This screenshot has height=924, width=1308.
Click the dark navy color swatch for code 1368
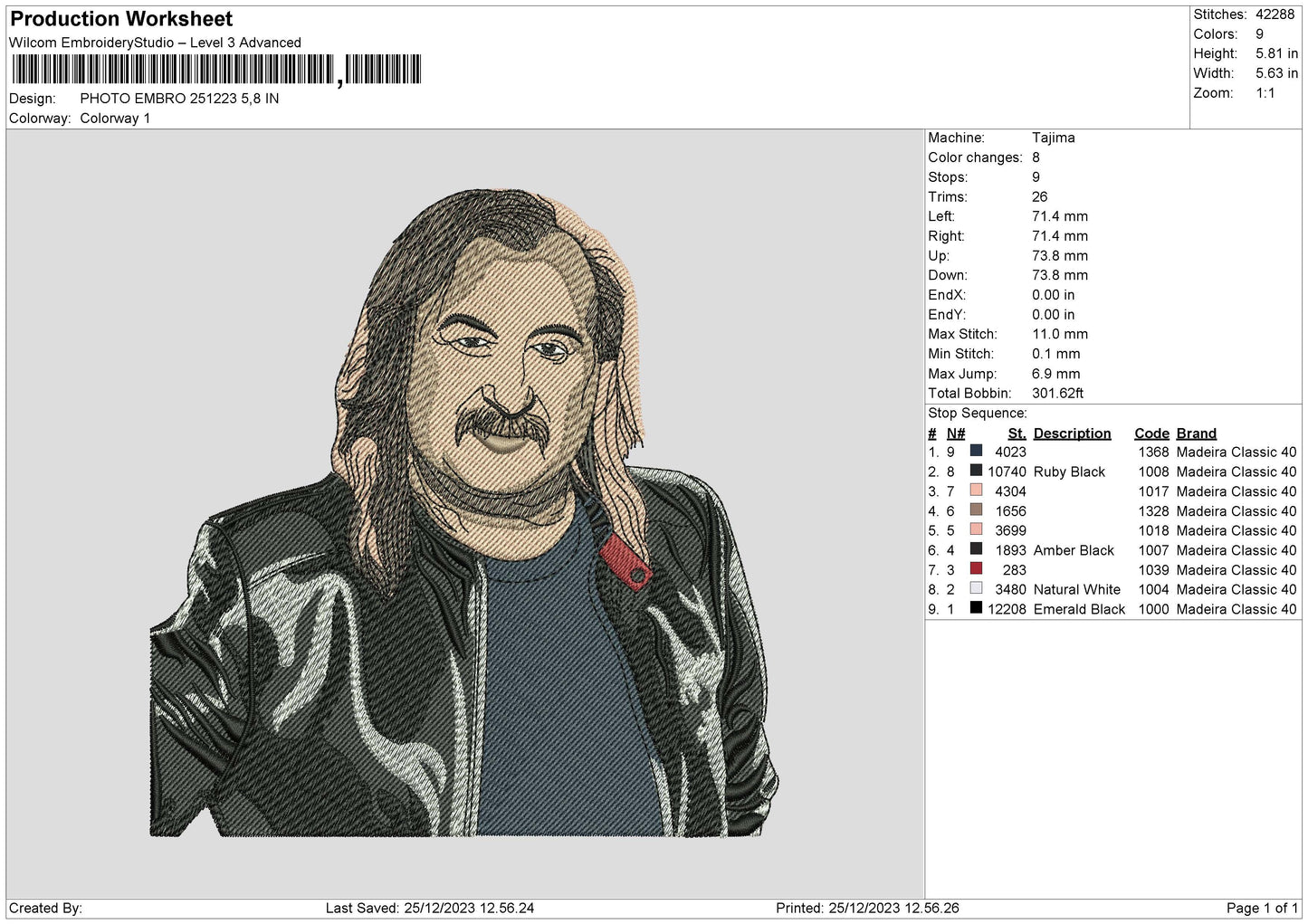[976, 452]
